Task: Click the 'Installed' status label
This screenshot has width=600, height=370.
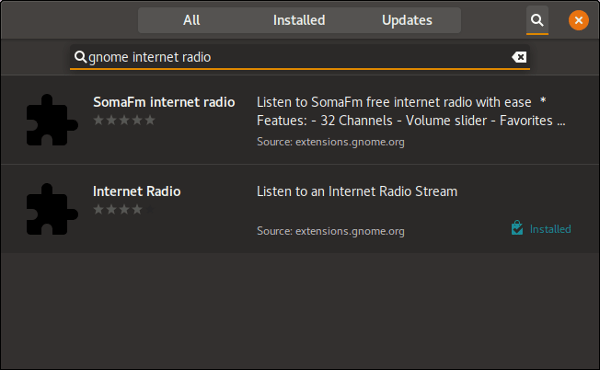Action: 550,229
